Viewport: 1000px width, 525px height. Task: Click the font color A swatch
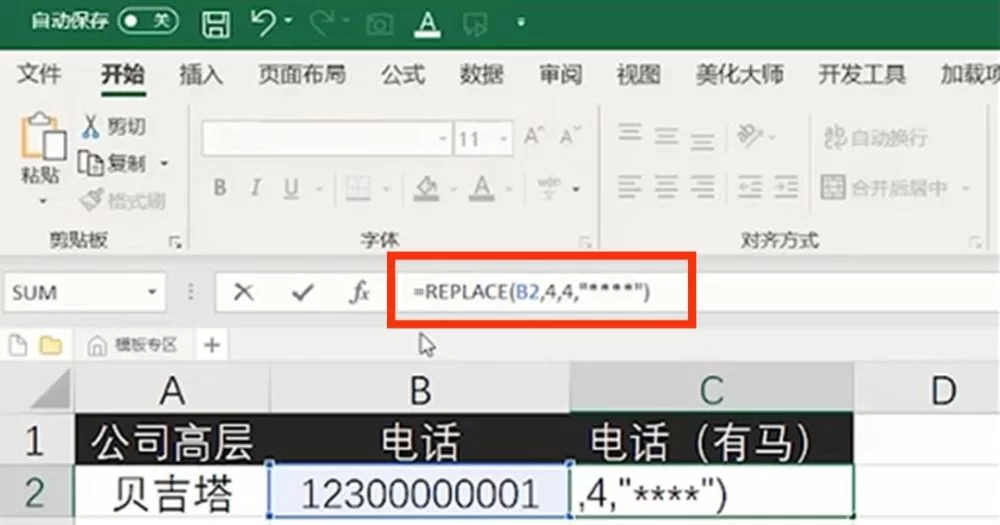point(482,188)
